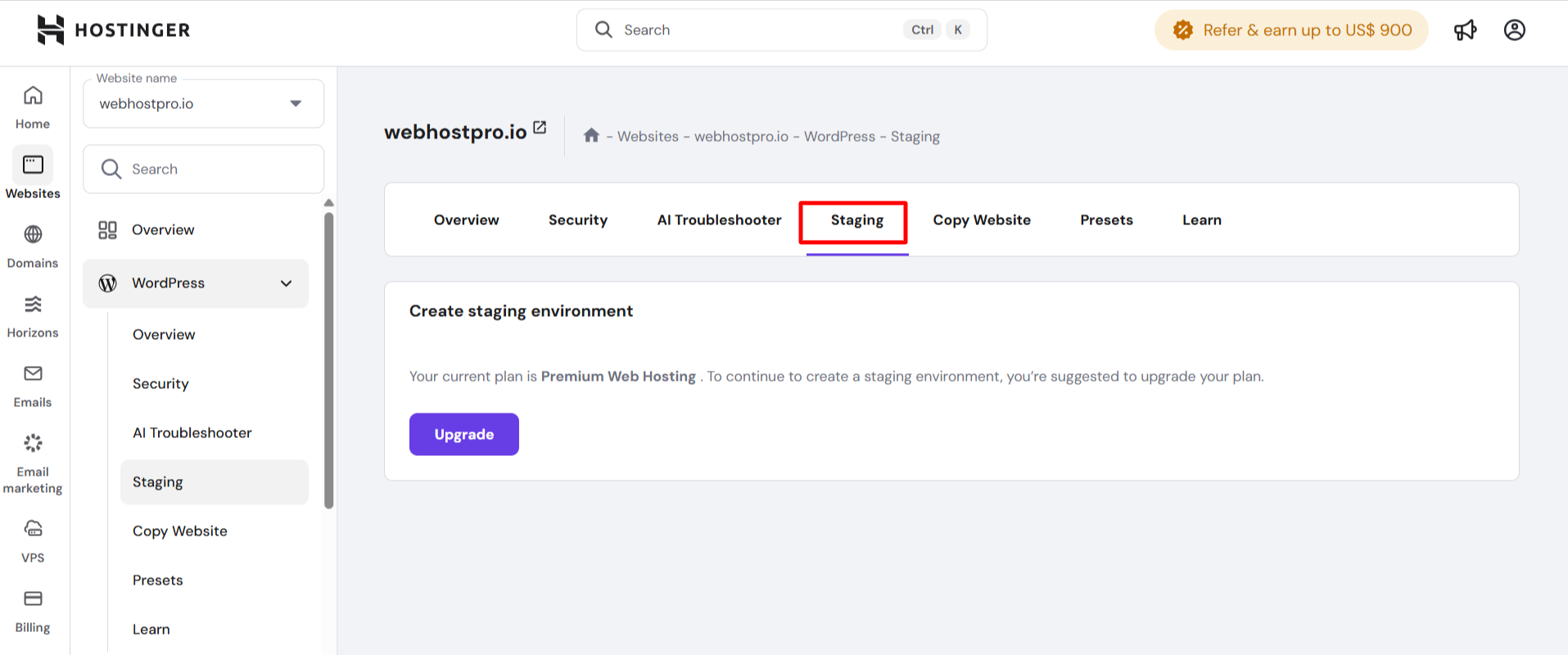Viewport: 1568px width, 655px height.
Task: Click magnifier icon in sidebar search
Action: point(111,169)
